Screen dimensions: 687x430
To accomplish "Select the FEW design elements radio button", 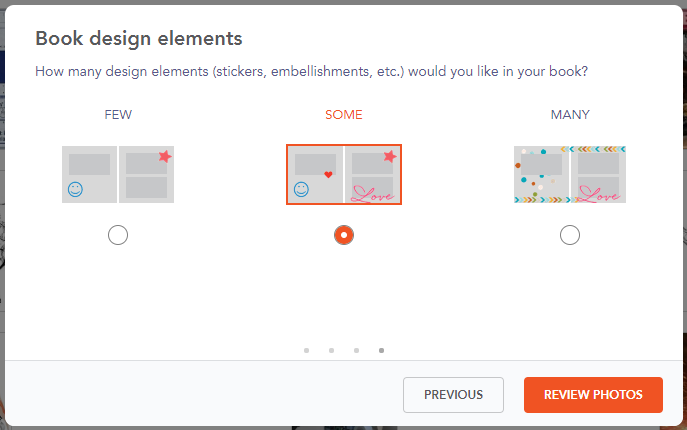I will coord(118,235).
